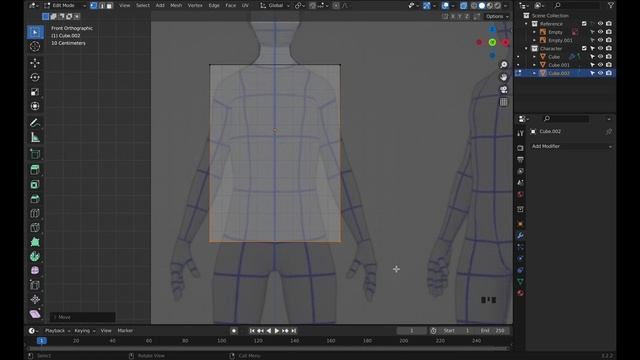Click the zoom view magnifier icon
This screenshot has height=360, width=640.
point(504,65)
